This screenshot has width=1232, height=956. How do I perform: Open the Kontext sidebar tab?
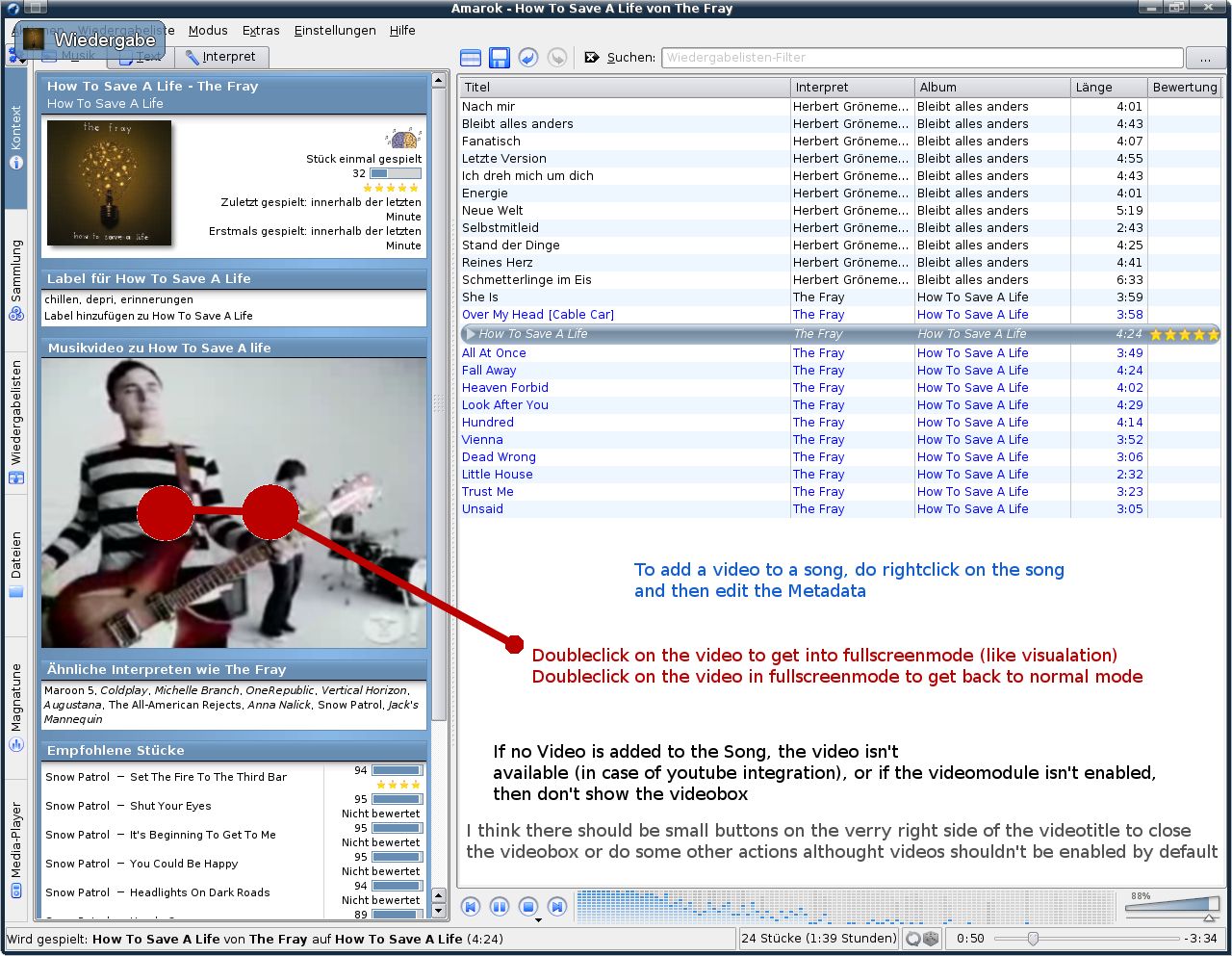(x=15, y=138)
